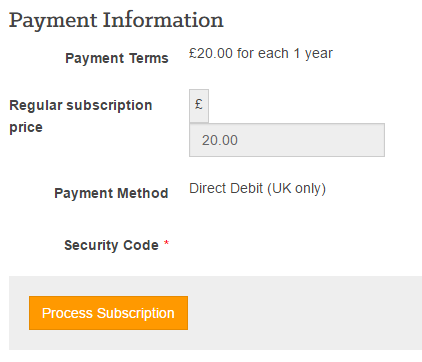Click the word 'price' under Regular subscription
Screen dimensions: 422x362
point(26,128)
